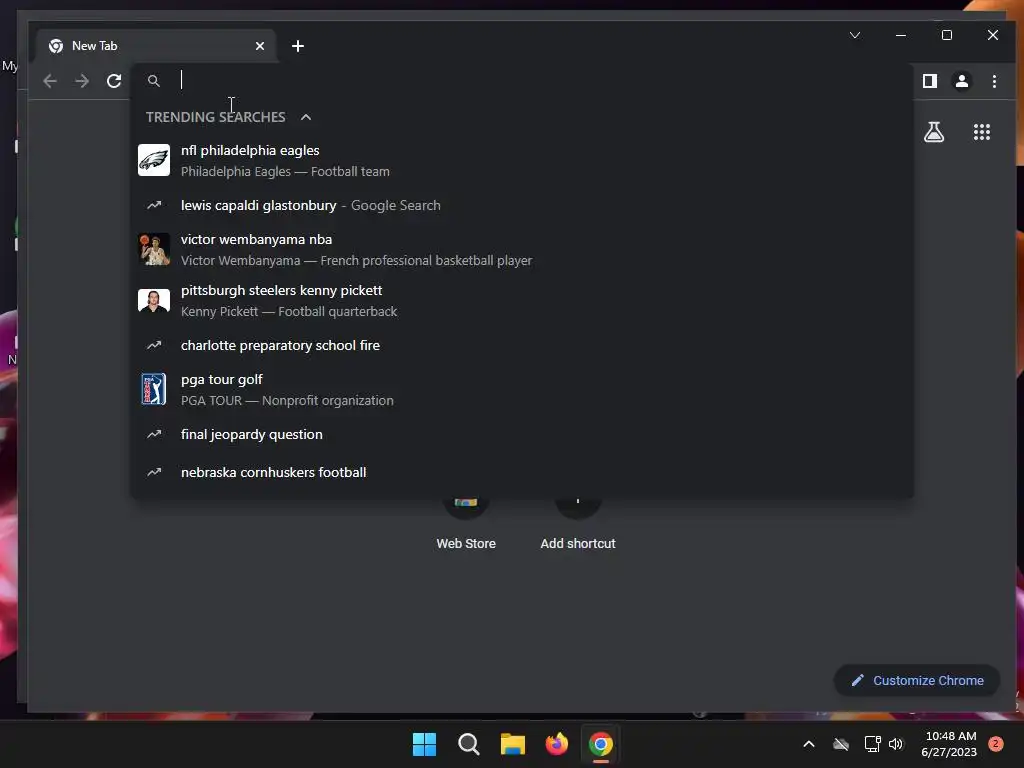Click the 'Philadelphia Eagles — Football team' description
This screenshot has width=1024, height=768.
coord(285,172)
